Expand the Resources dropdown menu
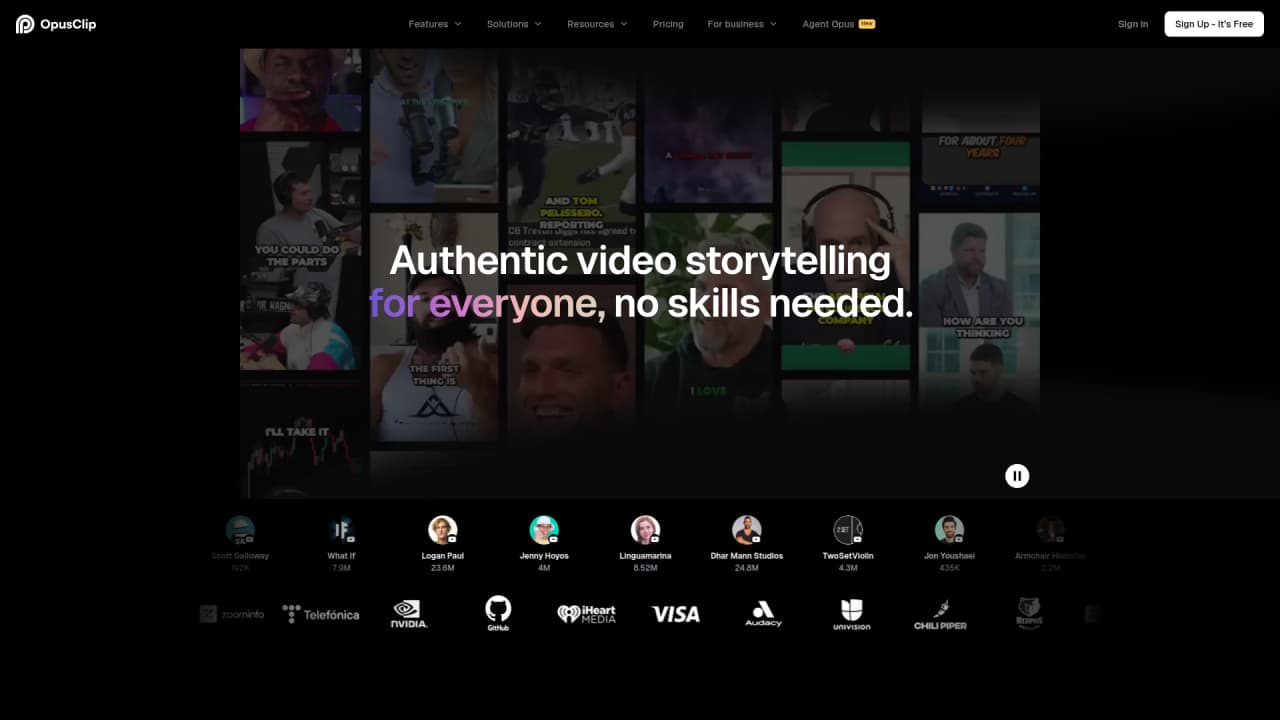1280x720 pixels. [597, 24]
